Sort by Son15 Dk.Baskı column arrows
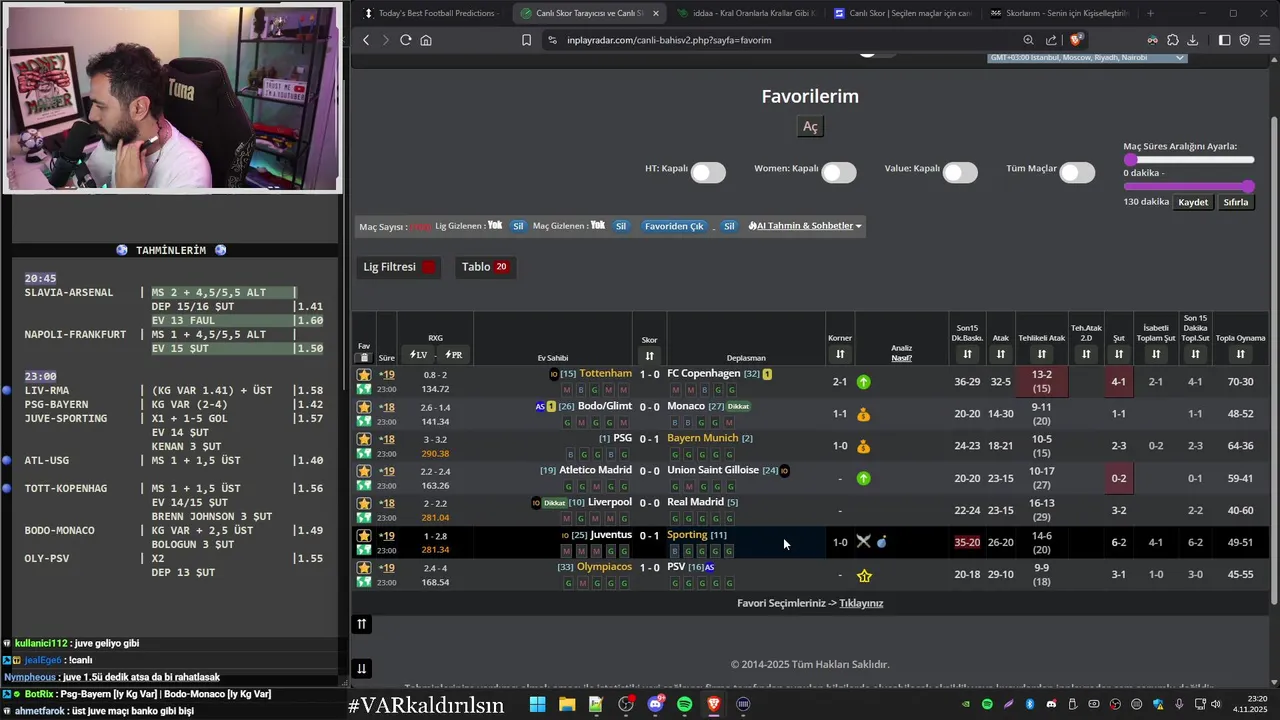The image size is (1280, 720). [967, 355]
